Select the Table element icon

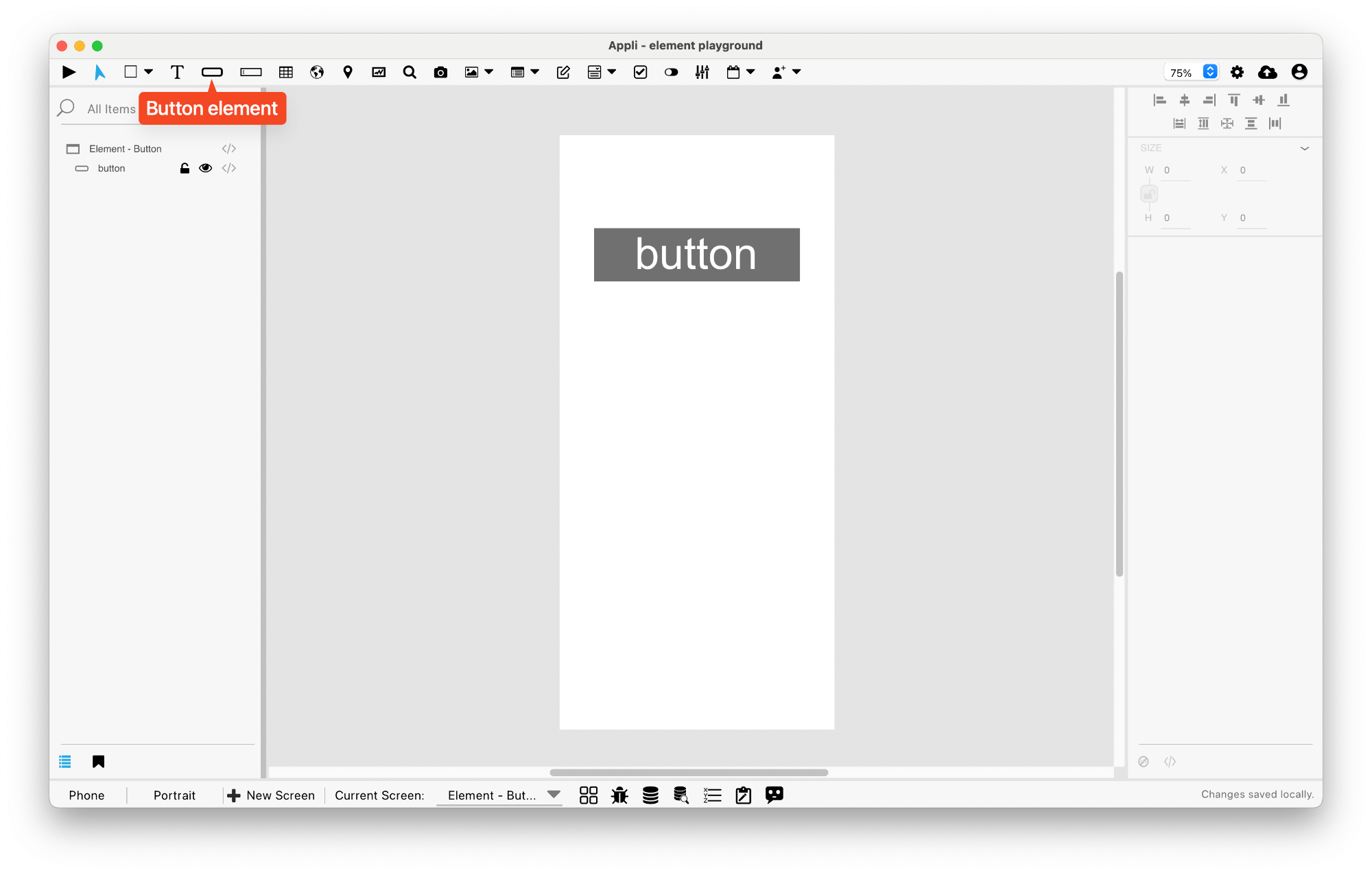286,72
